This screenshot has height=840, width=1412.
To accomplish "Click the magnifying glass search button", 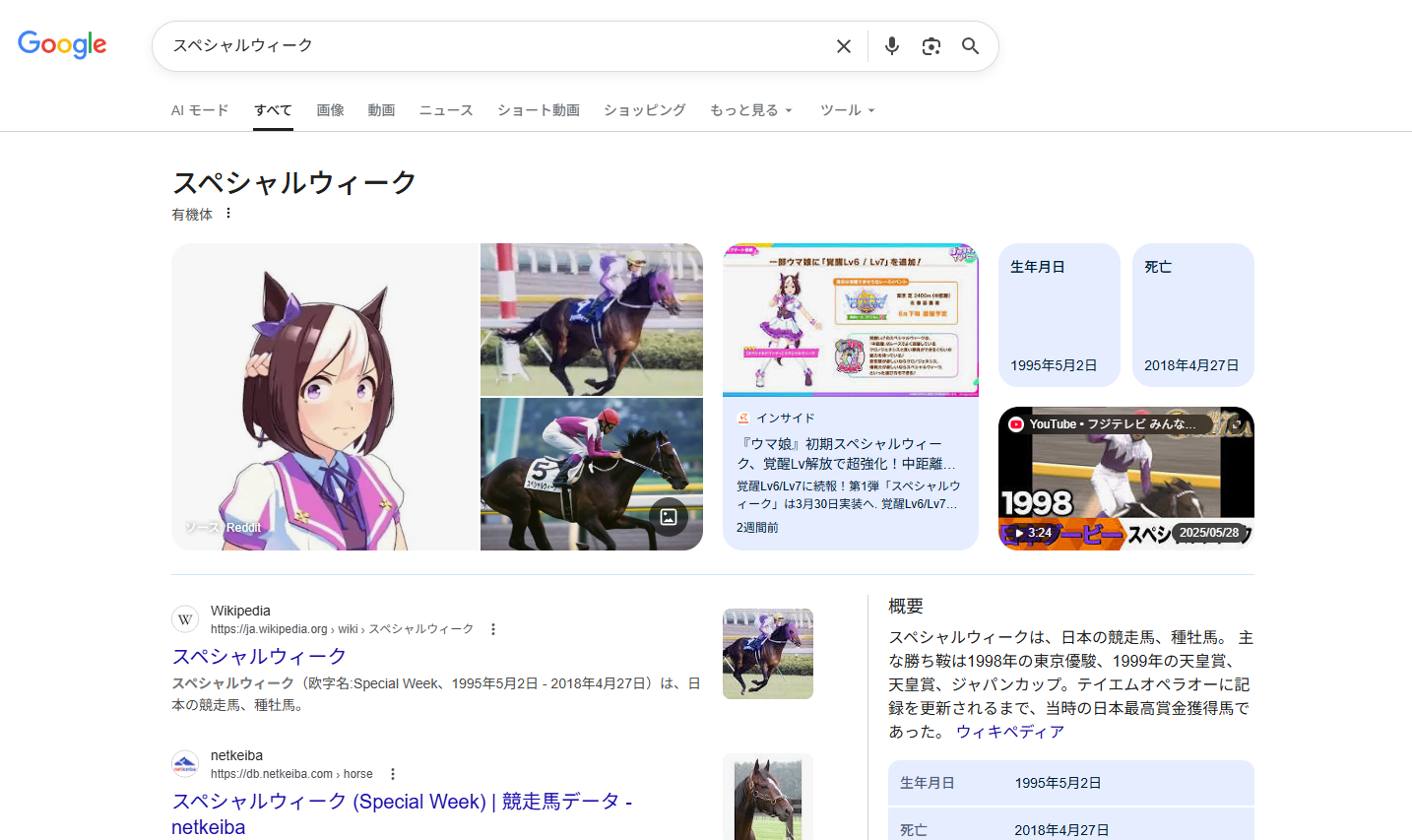I will pyautogui.click(x=970, y=46).
